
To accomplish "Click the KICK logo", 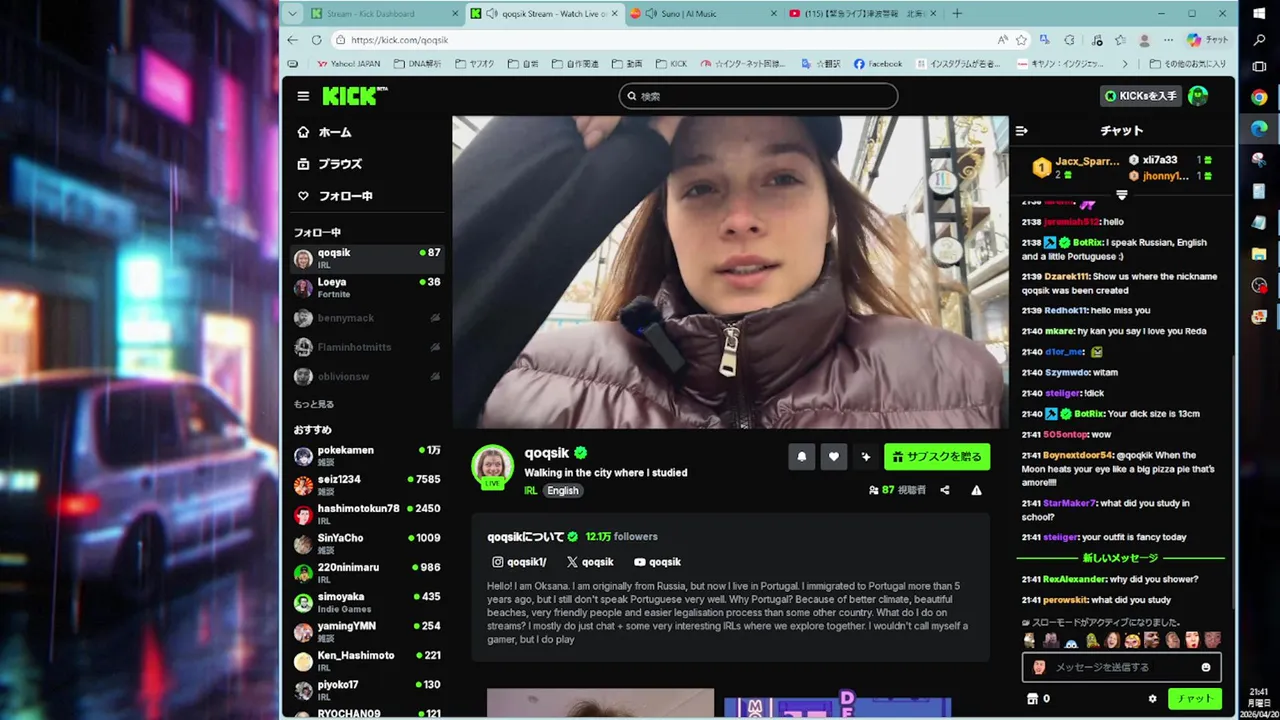I will click(x=355, y=96).
